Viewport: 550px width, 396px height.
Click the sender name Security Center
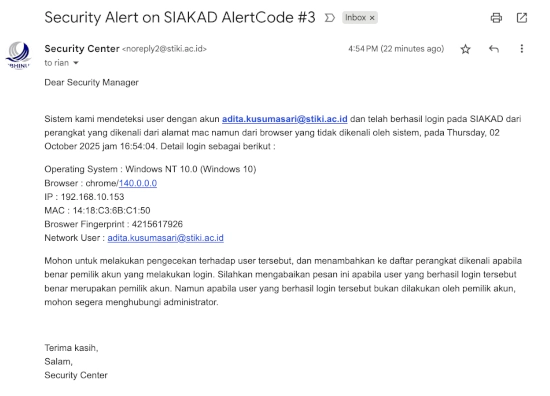point(82,49)
